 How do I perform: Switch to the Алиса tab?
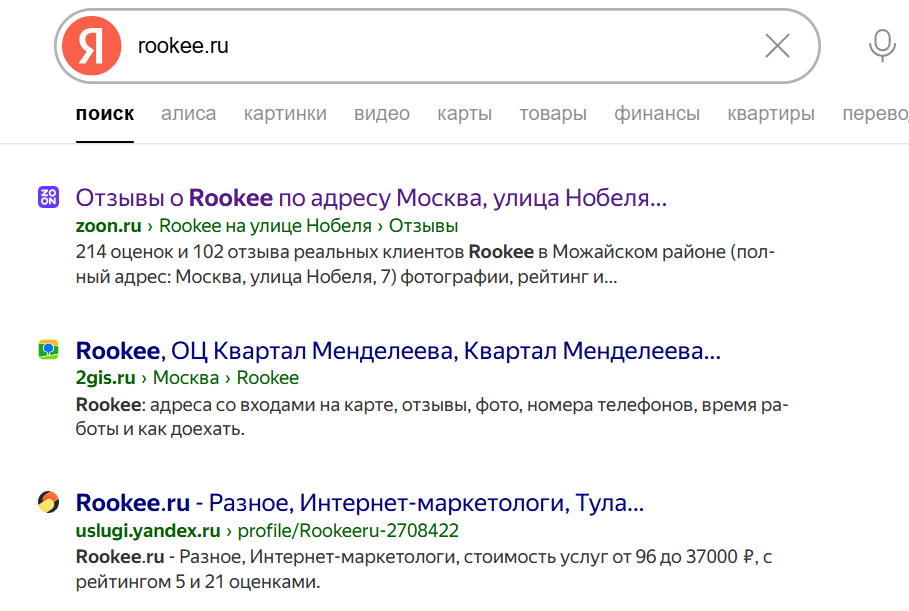coord(188,114)
